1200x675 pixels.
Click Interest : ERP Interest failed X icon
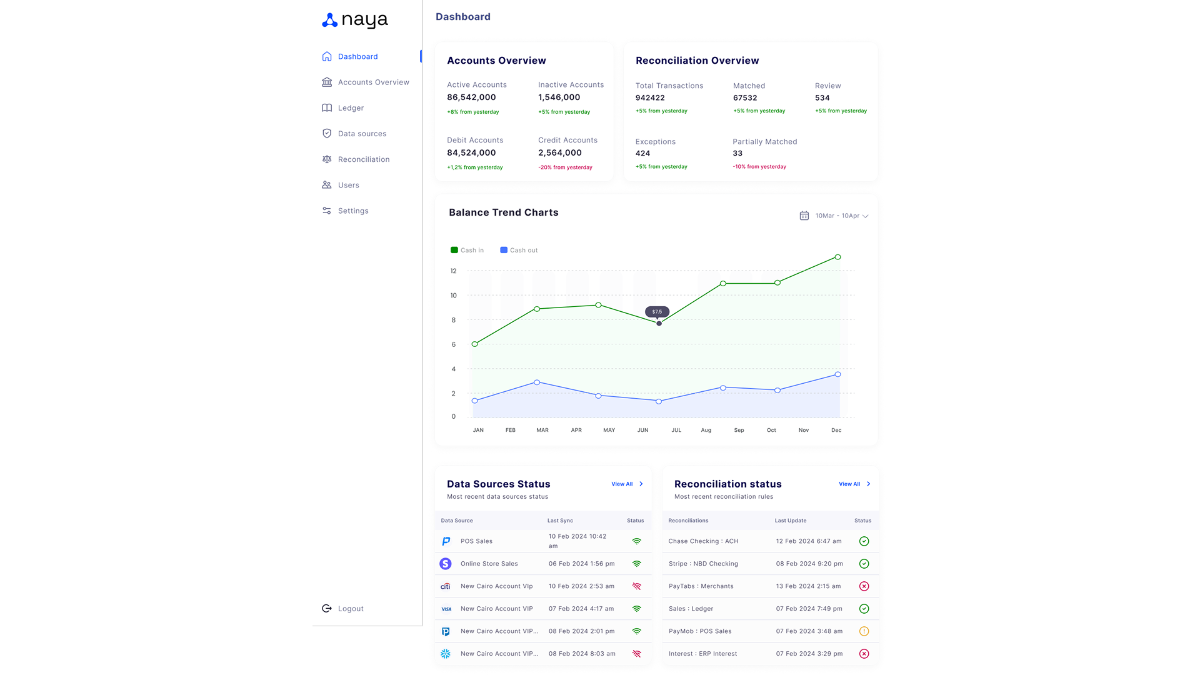(864, 653)
